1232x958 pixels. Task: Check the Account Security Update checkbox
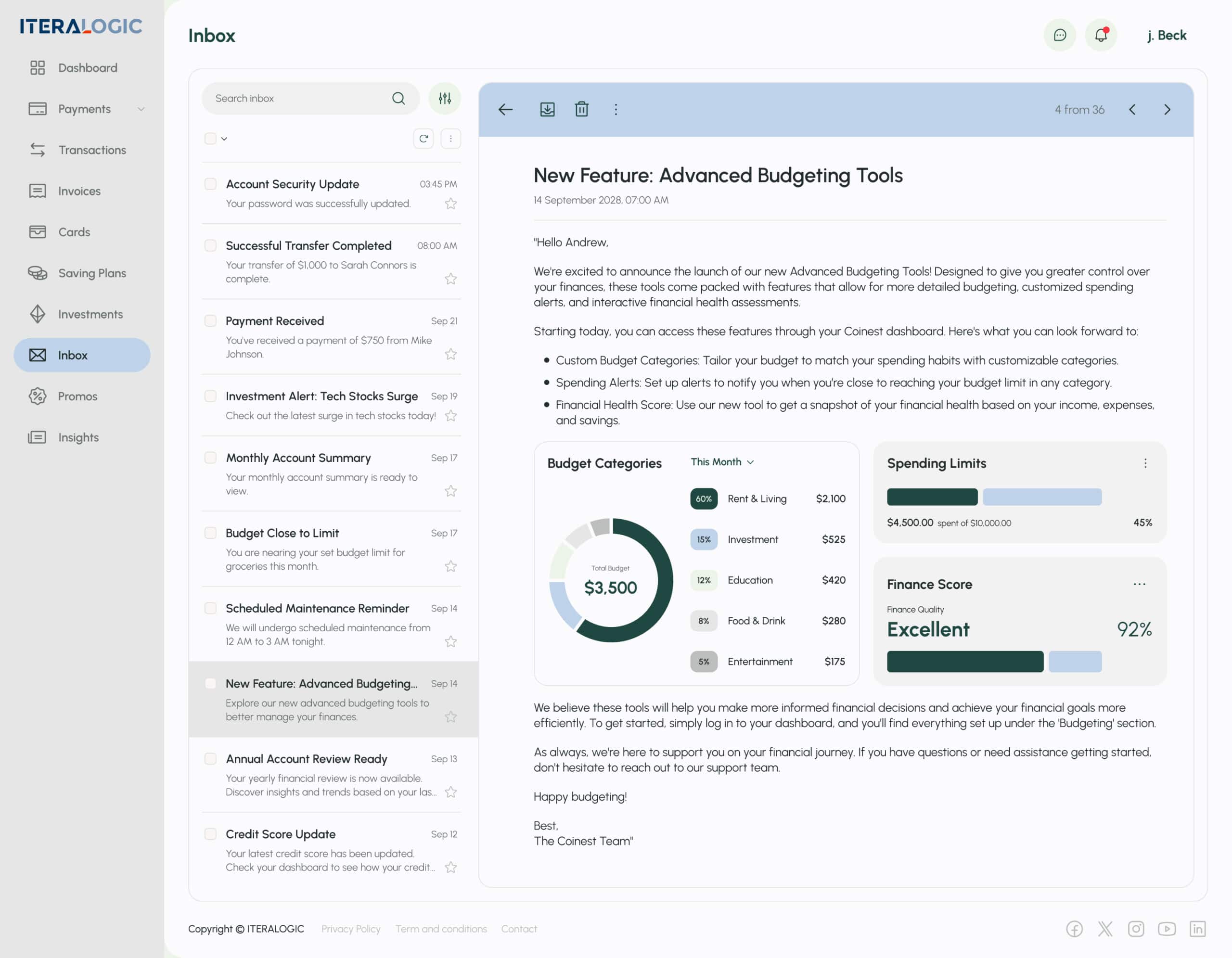210,184
